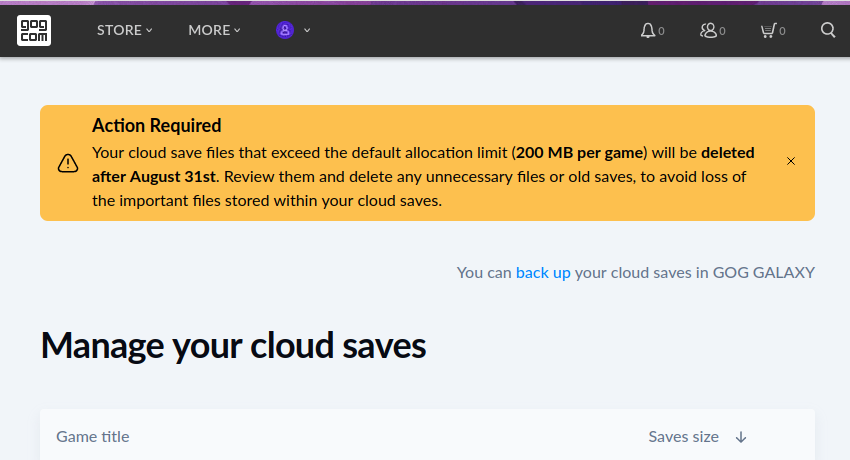Click the "Manage your cloud saves" heading

[233, 346]
